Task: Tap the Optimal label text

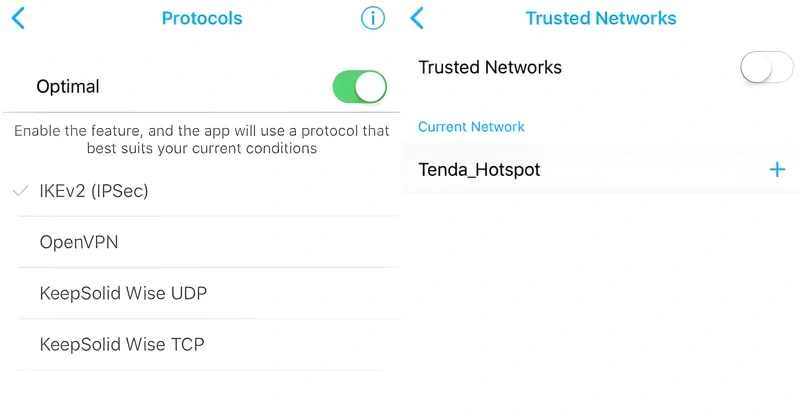Action: coord(68,87)
